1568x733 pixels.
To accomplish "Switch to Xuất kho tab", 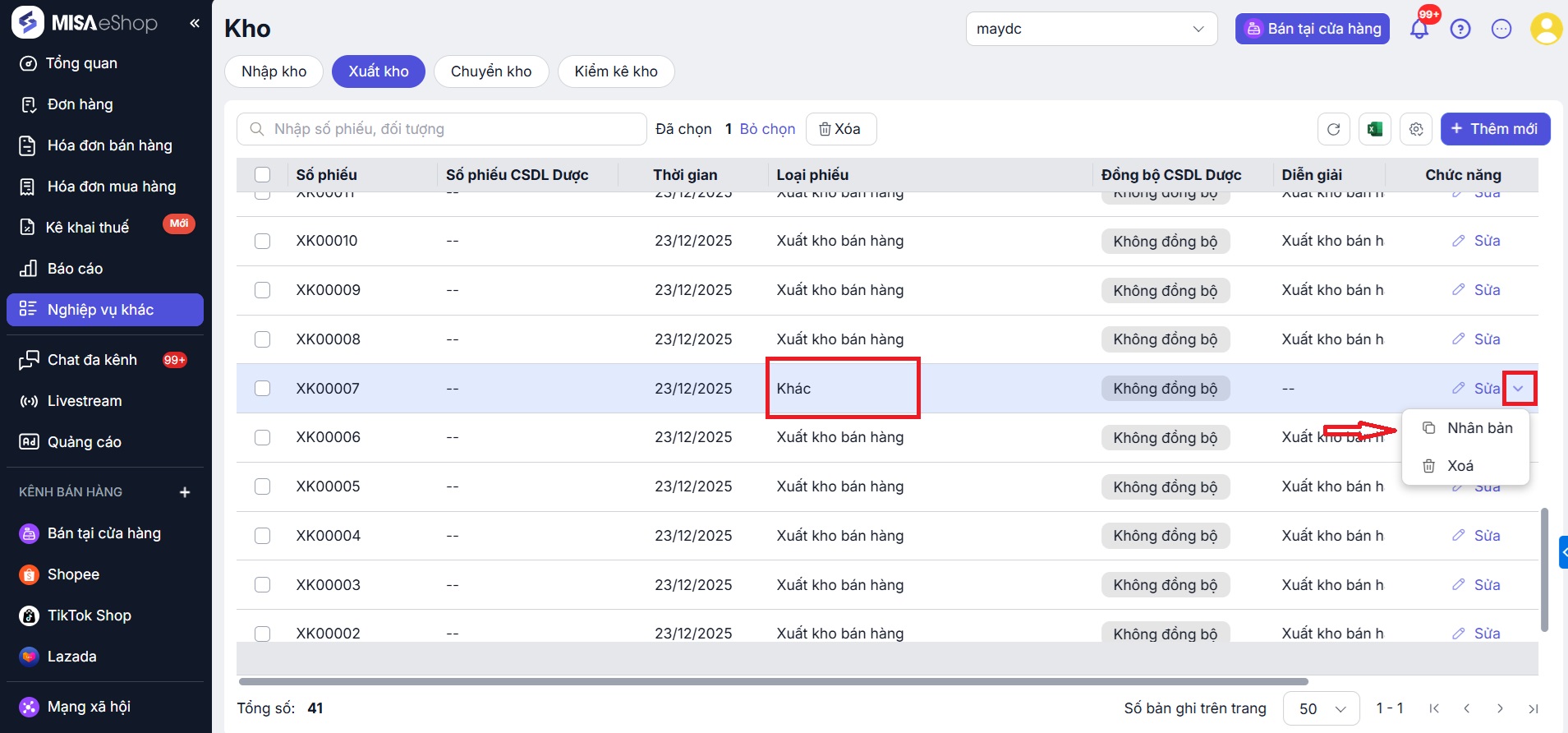I will (379, 71).
